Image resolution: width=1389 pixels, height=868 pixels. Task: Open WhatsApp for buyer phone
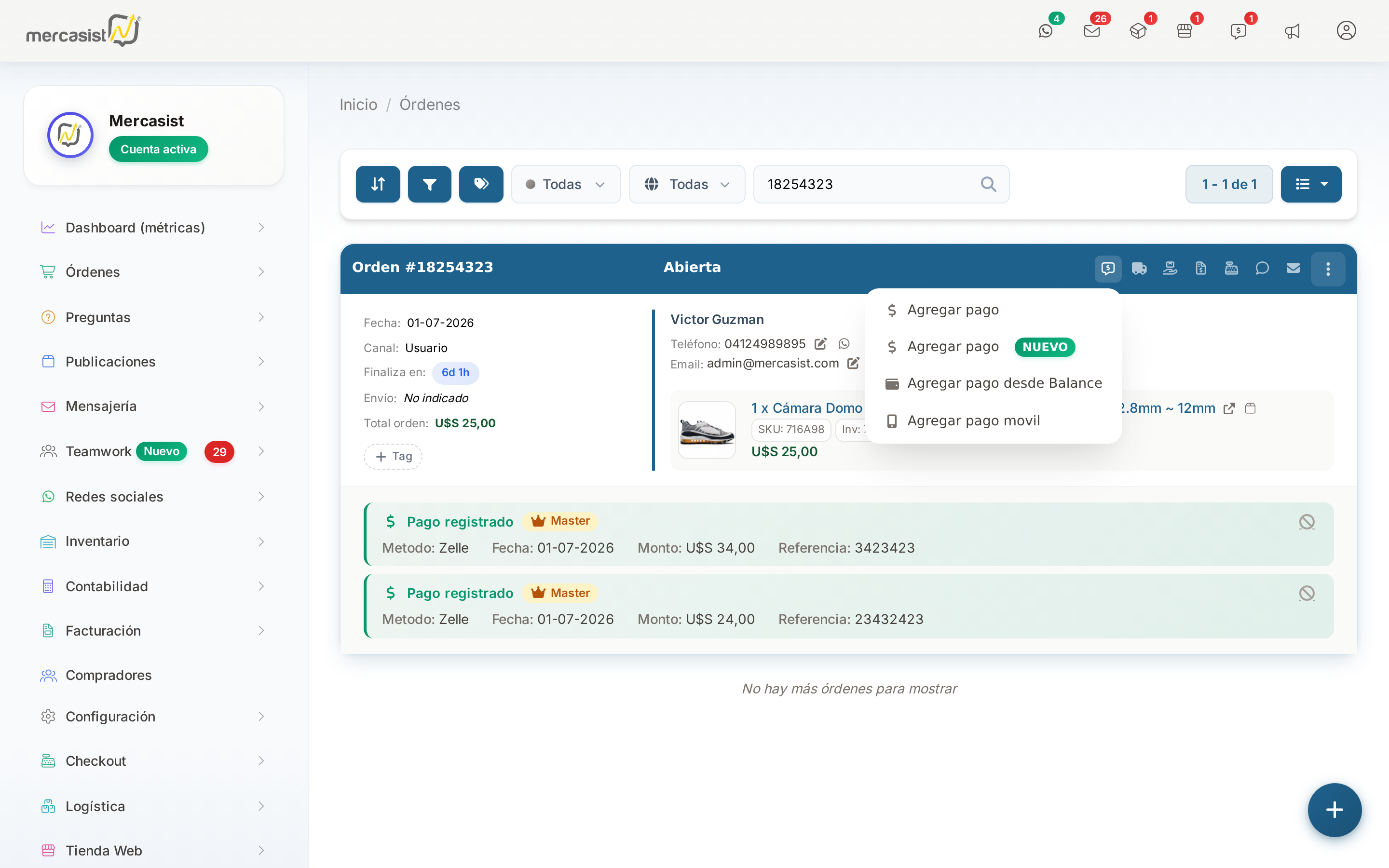(x=844, y=344)
